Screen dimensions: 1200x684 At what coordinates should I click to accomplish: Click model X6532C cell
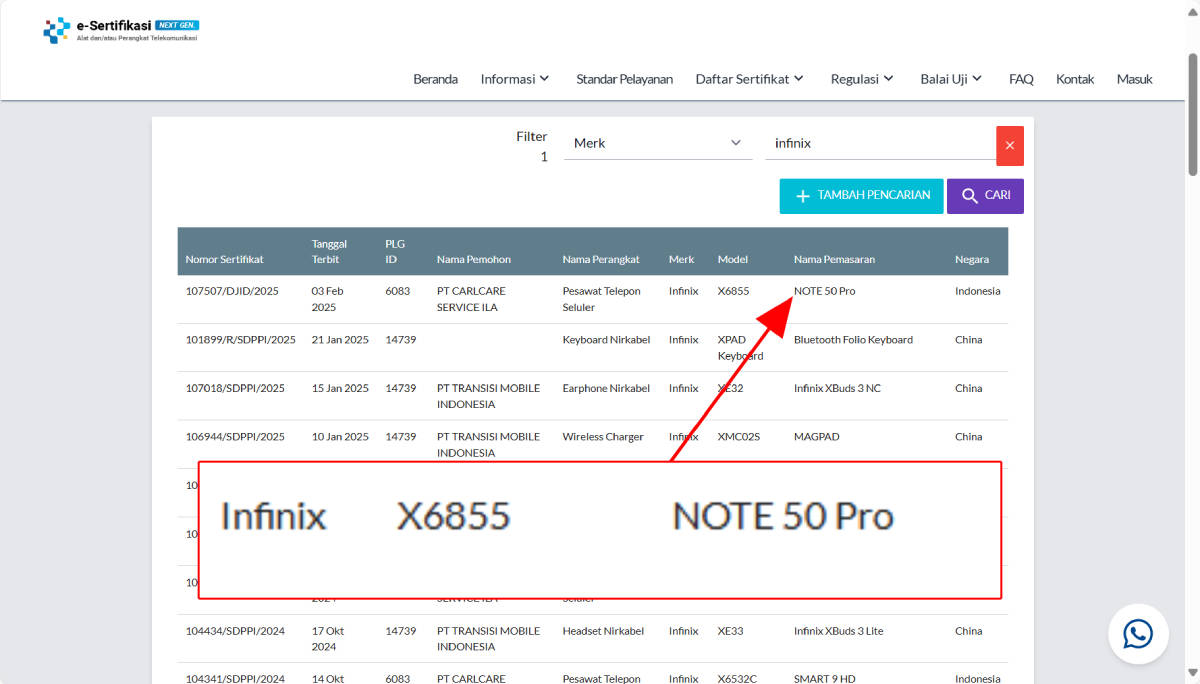click(x=738, y=679)
